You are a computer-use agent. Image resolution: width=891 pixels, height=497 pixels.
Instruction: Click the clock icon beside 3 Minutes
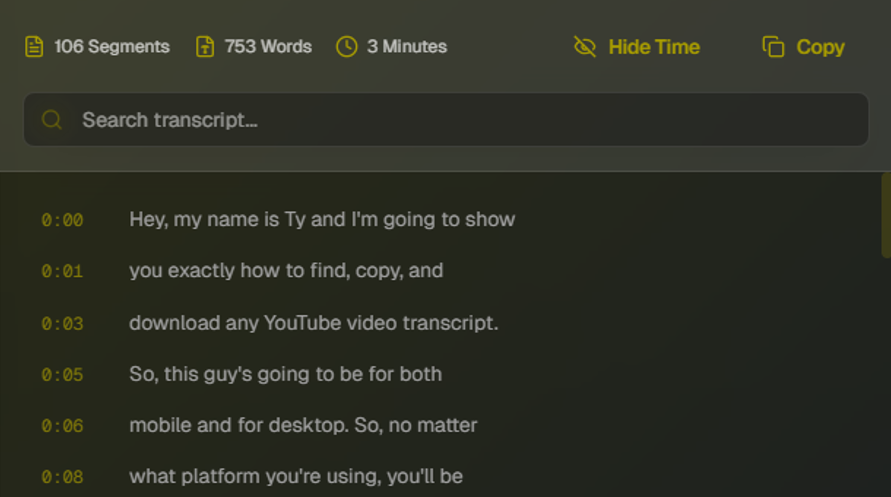[347, 47]
